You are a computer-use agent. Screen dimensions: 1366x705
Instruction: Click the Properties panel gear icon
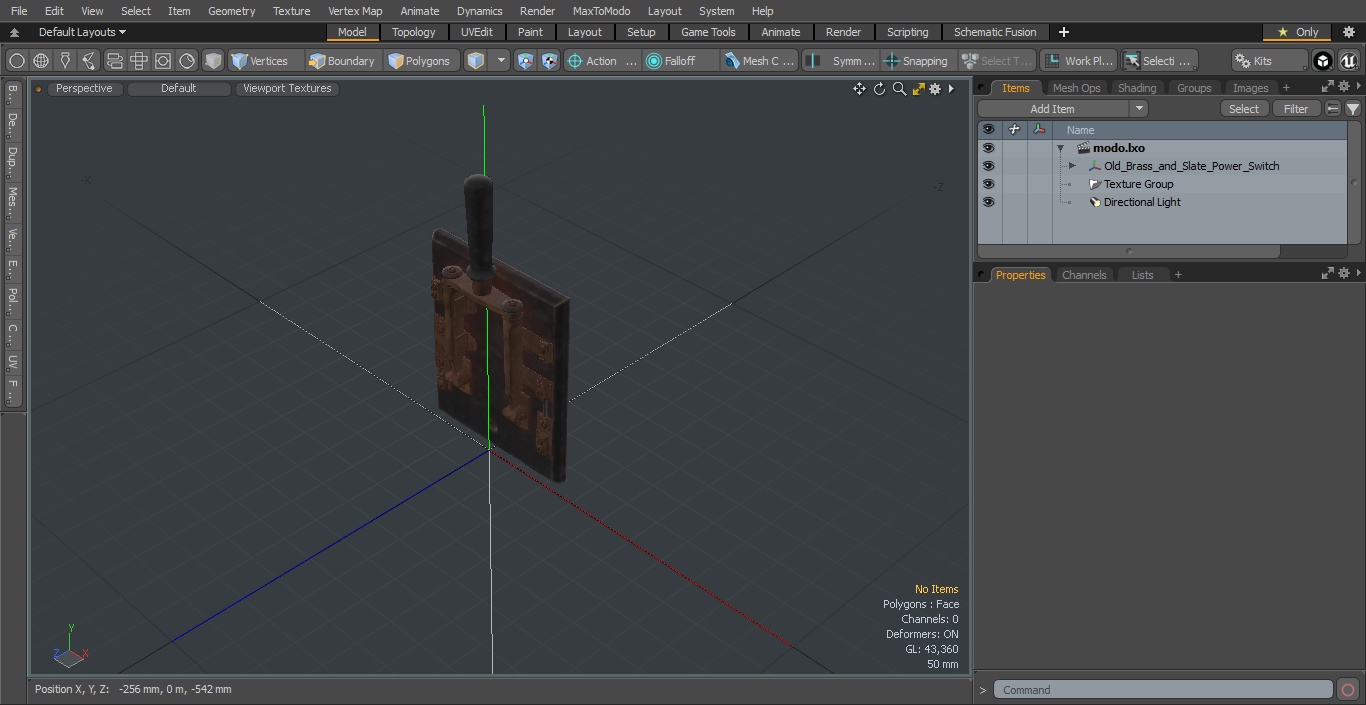(1343, 273)
